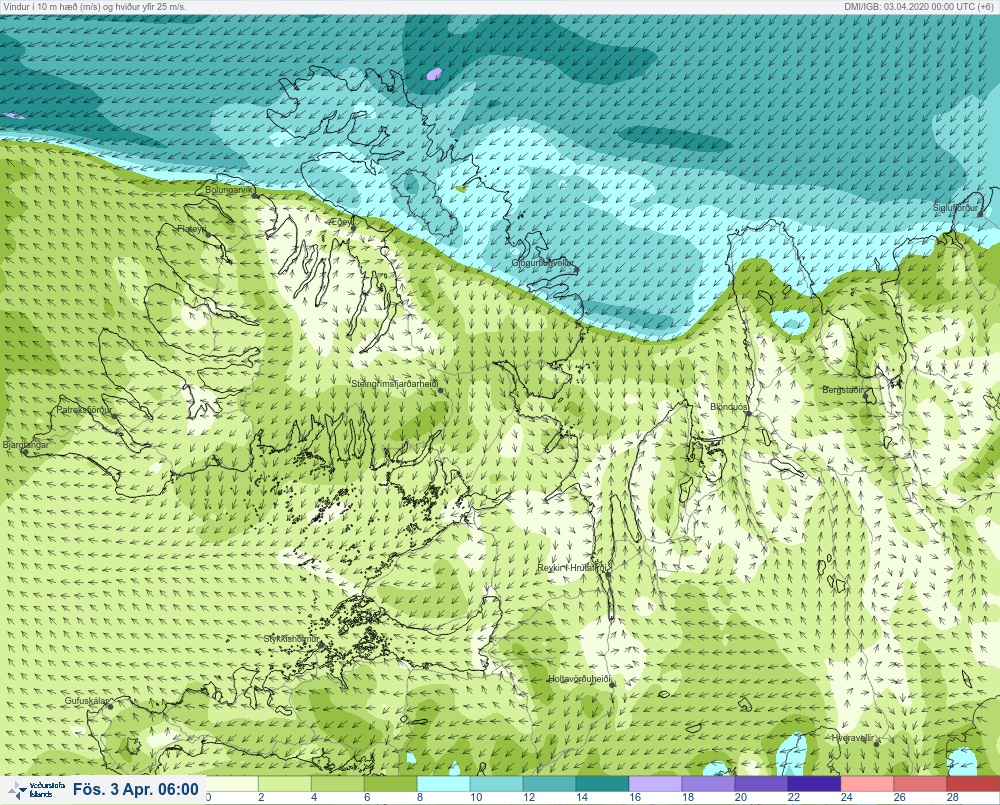Click the 24–26 m/s pink legend swatch
Screen dimensions: 1000x805
867,783
